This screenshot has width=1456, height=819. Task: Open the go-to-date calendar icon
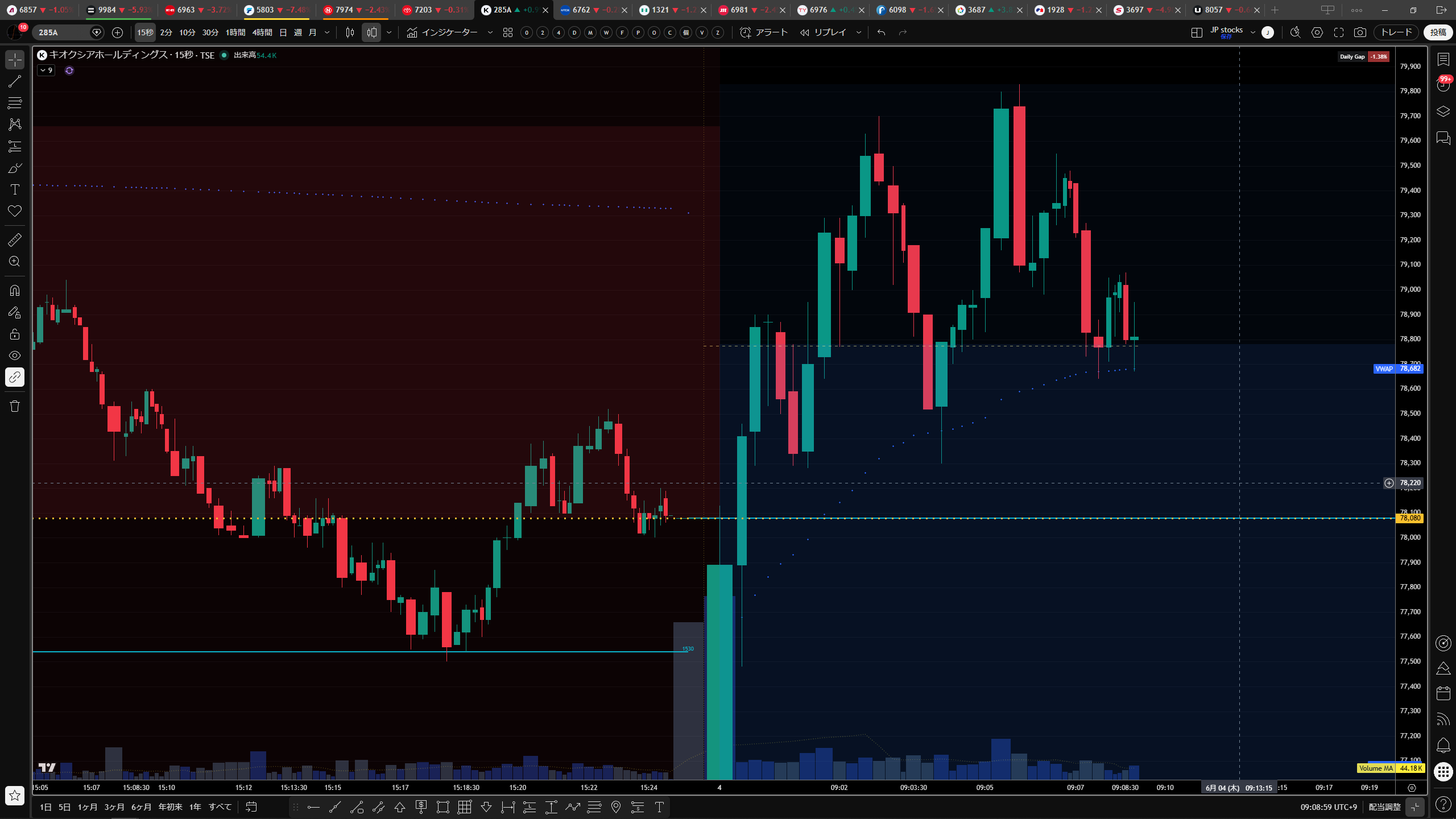(251, 807)
